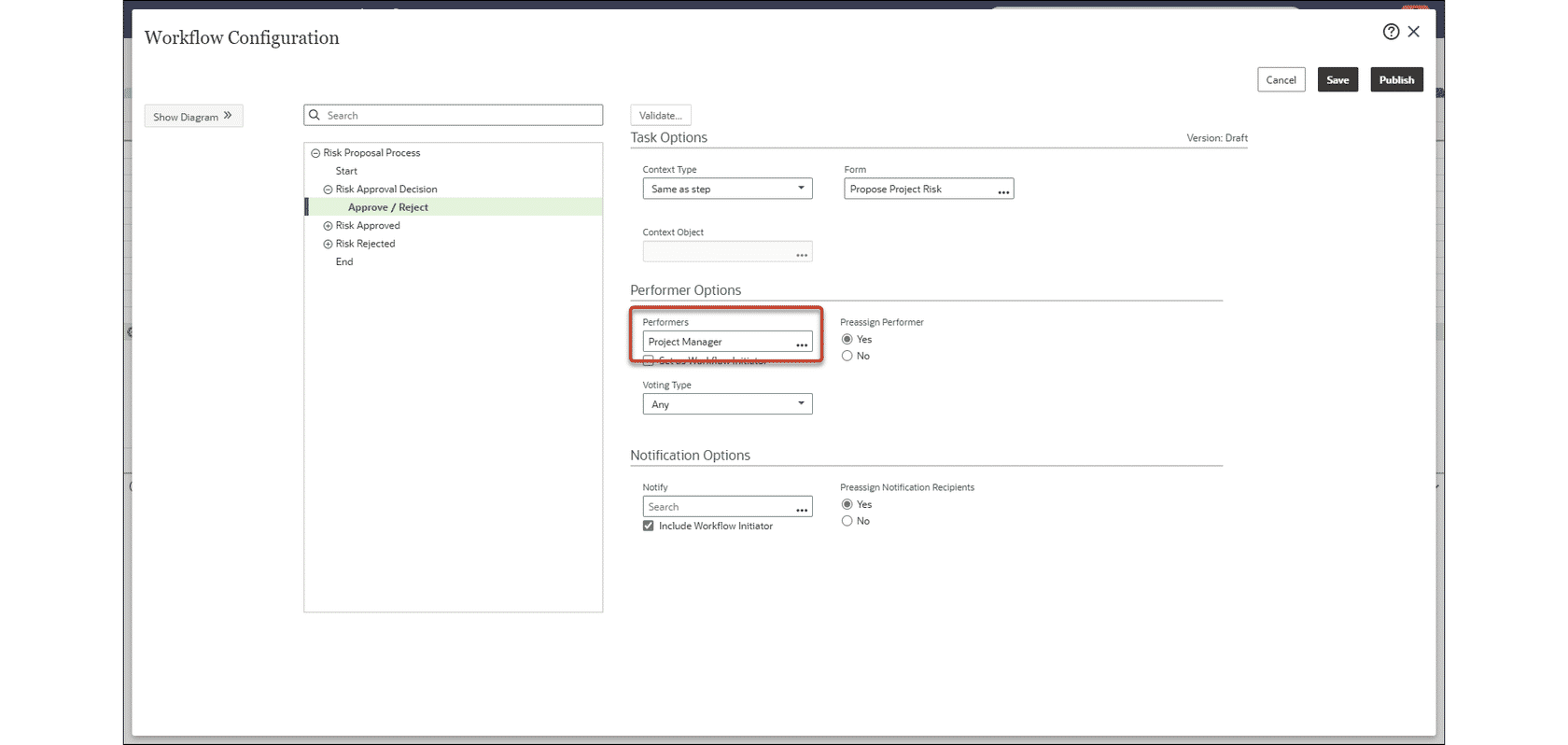The image size is (1568, 745).
Task: Open the Context Object ellipsis picker
Action: [802, 253]
